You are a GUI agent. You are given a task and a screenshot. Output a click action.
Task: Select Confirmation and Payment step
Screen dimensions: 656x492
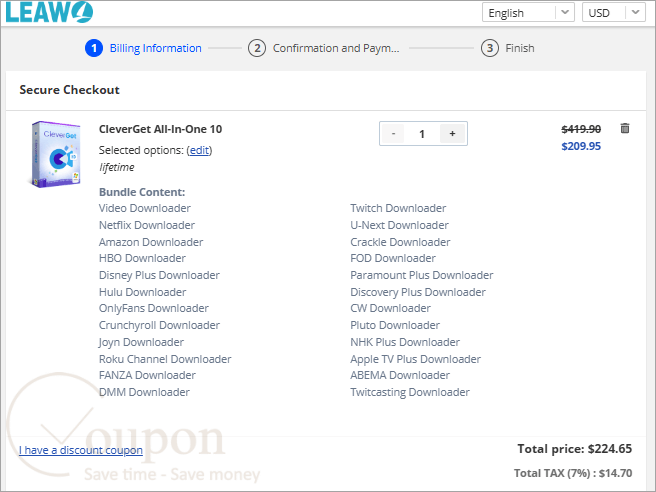click(324, 48)
